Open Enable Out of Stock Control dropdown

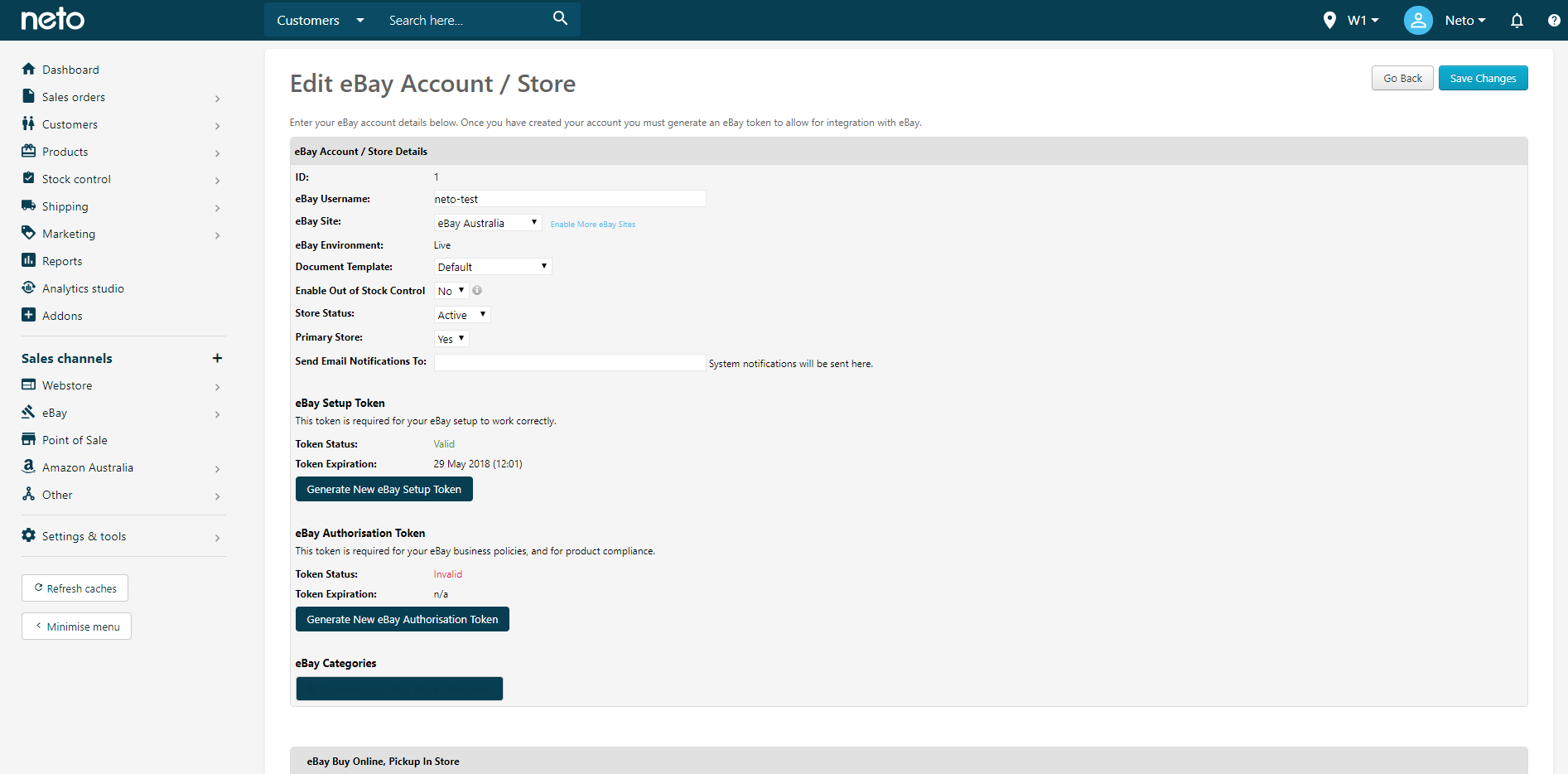click(451, 291)
